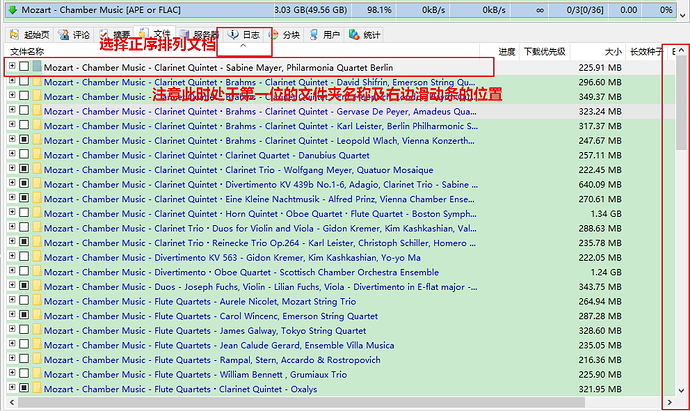This screenshot has width=690, height=411.
Task: Switch to the 评论 tab
Action: coord(74,35)
